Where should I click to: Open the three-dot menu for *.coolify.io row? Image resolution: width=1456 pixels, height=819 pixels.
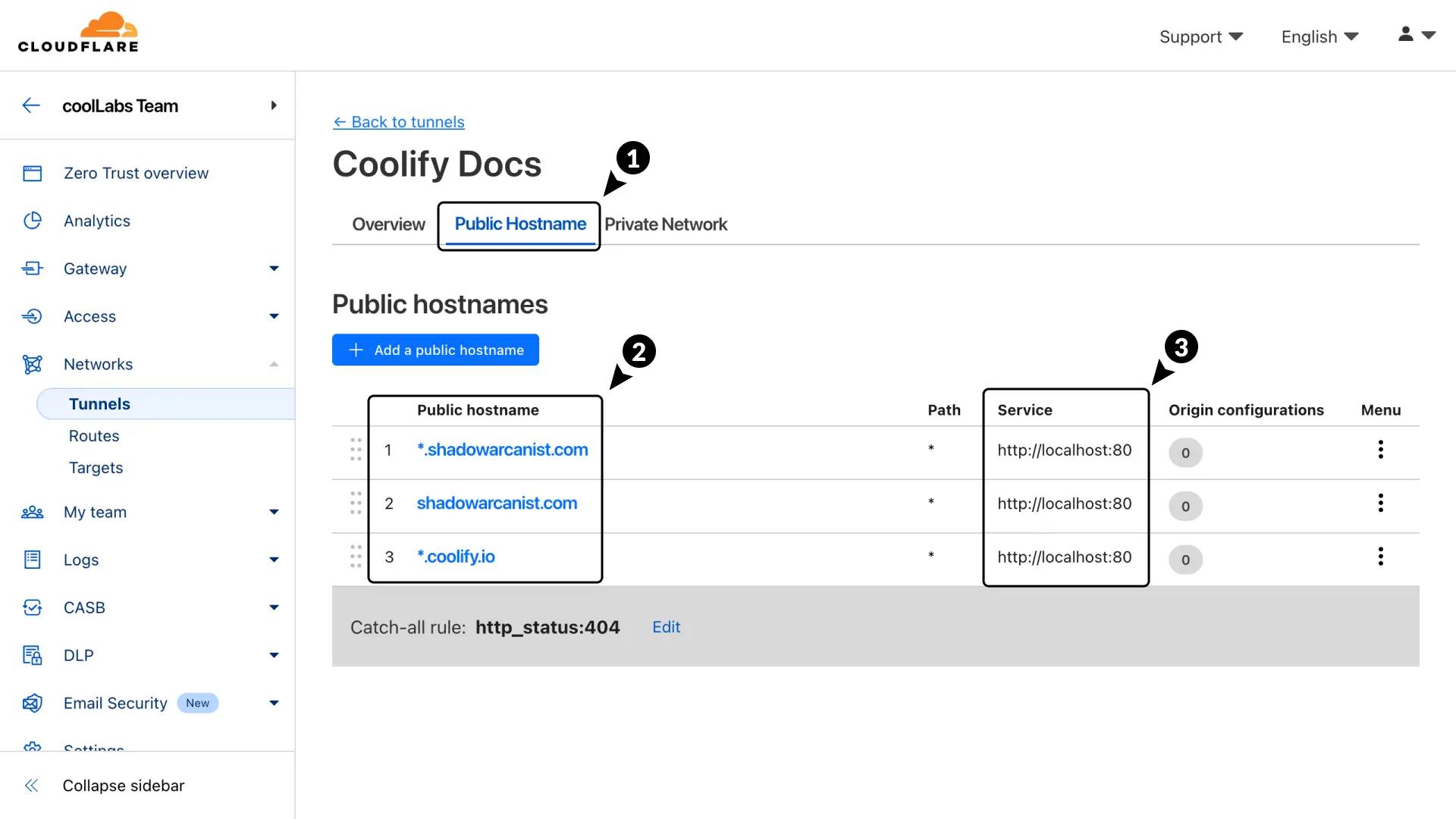pos(1380,557)
